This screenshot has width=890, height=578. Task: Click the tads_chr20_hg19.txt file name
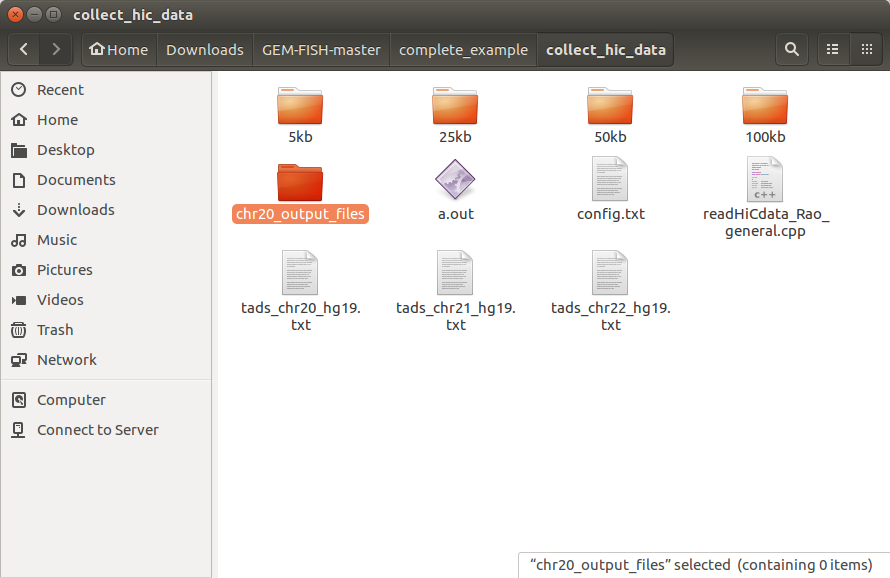click(301, 316)
